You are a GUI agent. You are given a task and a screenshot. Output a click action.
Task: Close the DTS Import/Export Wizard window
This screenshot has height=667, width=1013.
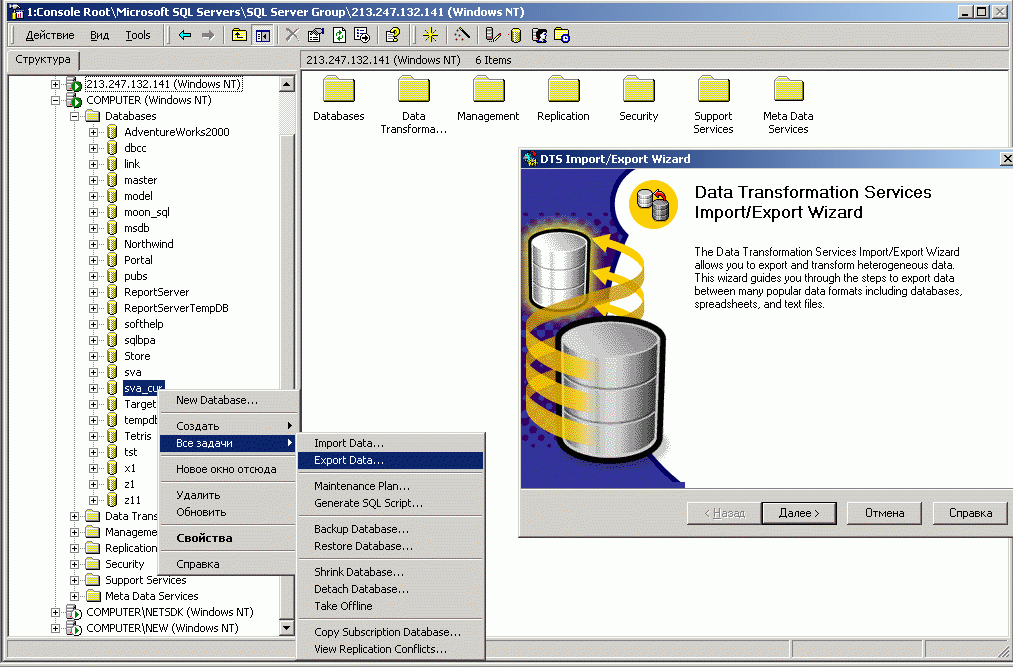1006,159
